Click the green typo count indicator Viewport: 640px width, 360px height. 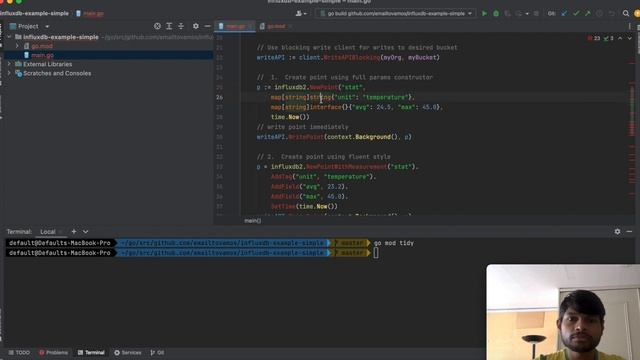coord(609,38)
